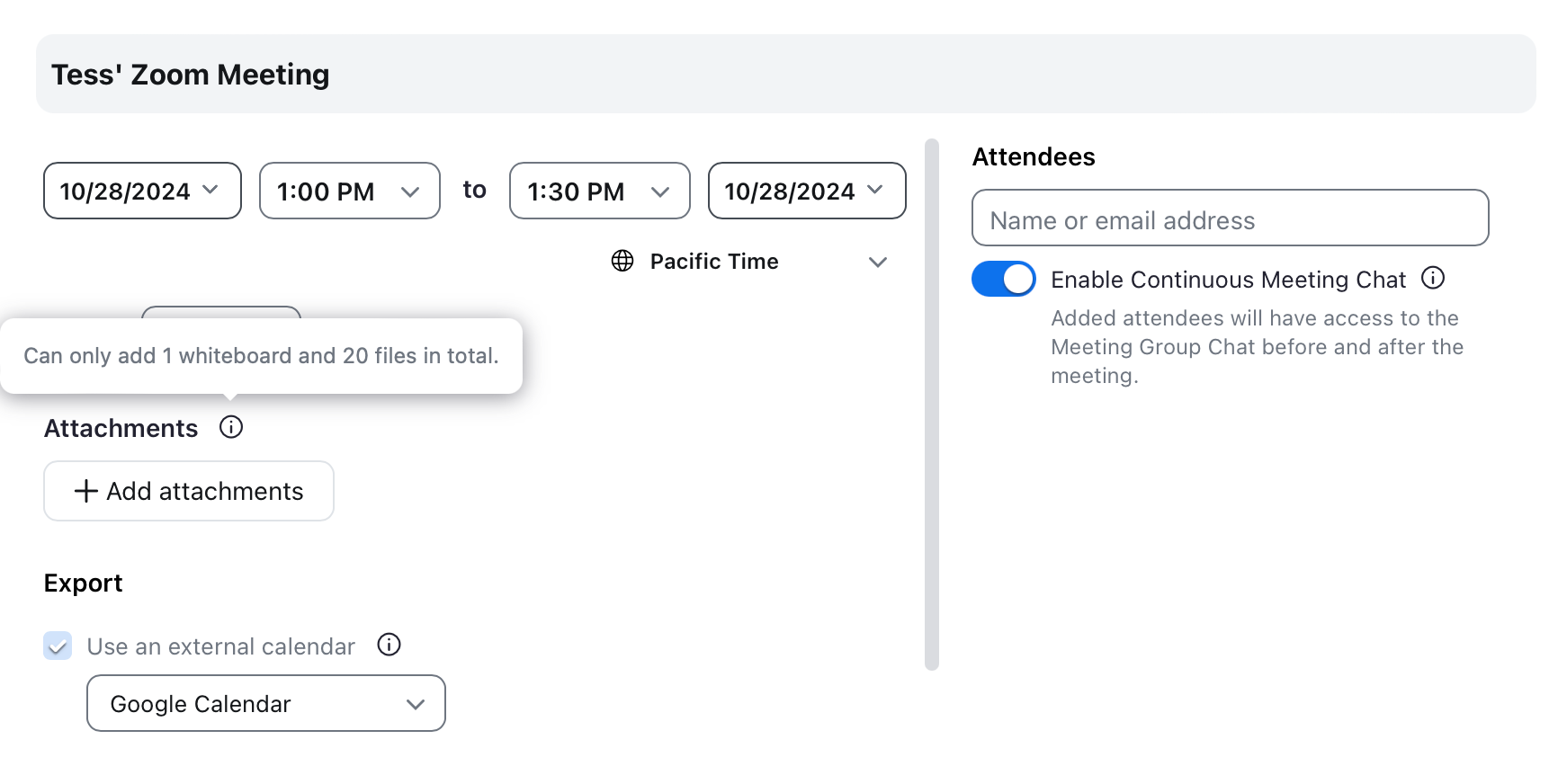Click the vertical scrollbar divider
This screenshot has width=1567, height=784.
pos(932,405)
